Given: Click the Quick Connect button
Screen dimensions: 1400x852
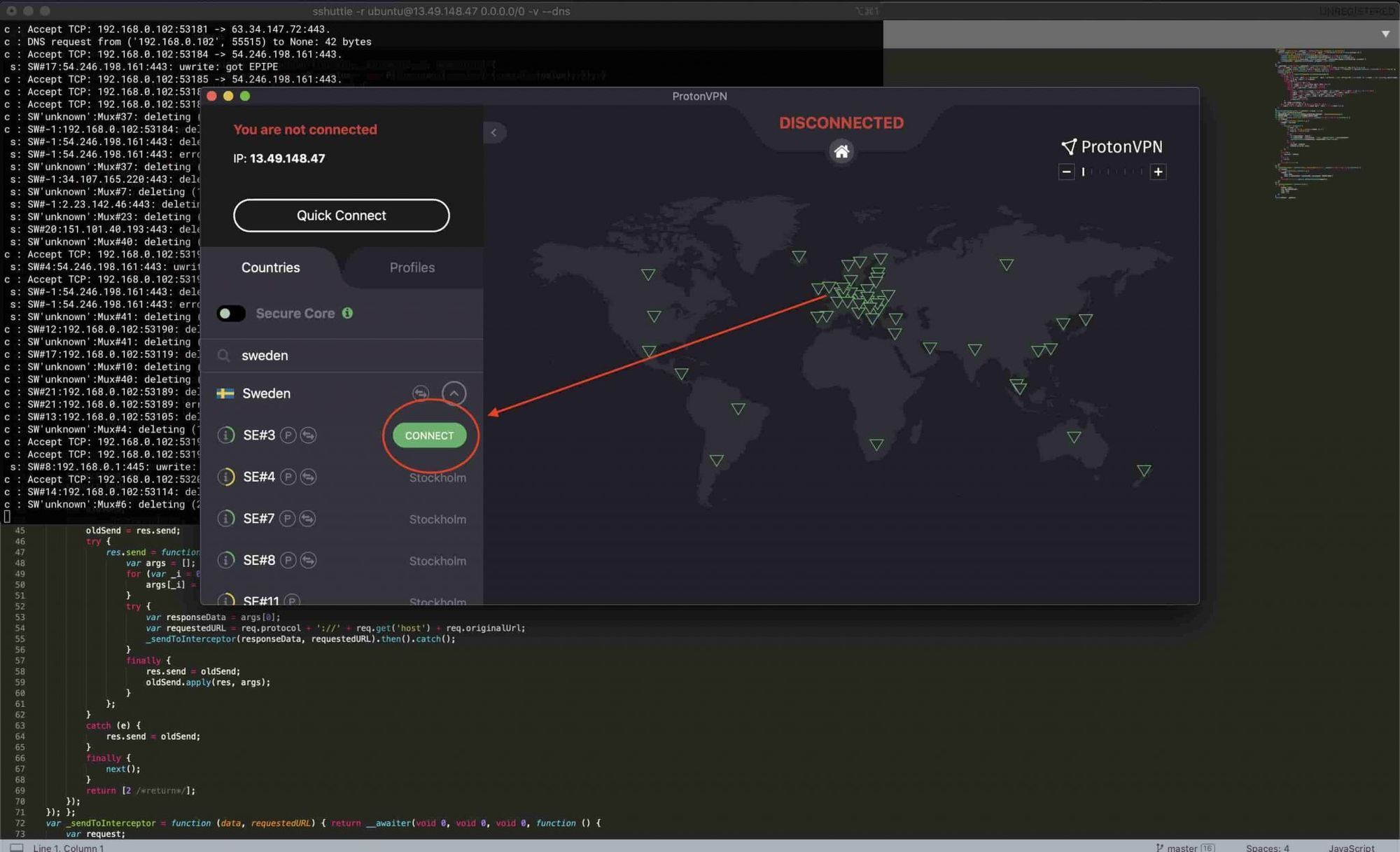Looking at the screenshot, I should (342, 216).
